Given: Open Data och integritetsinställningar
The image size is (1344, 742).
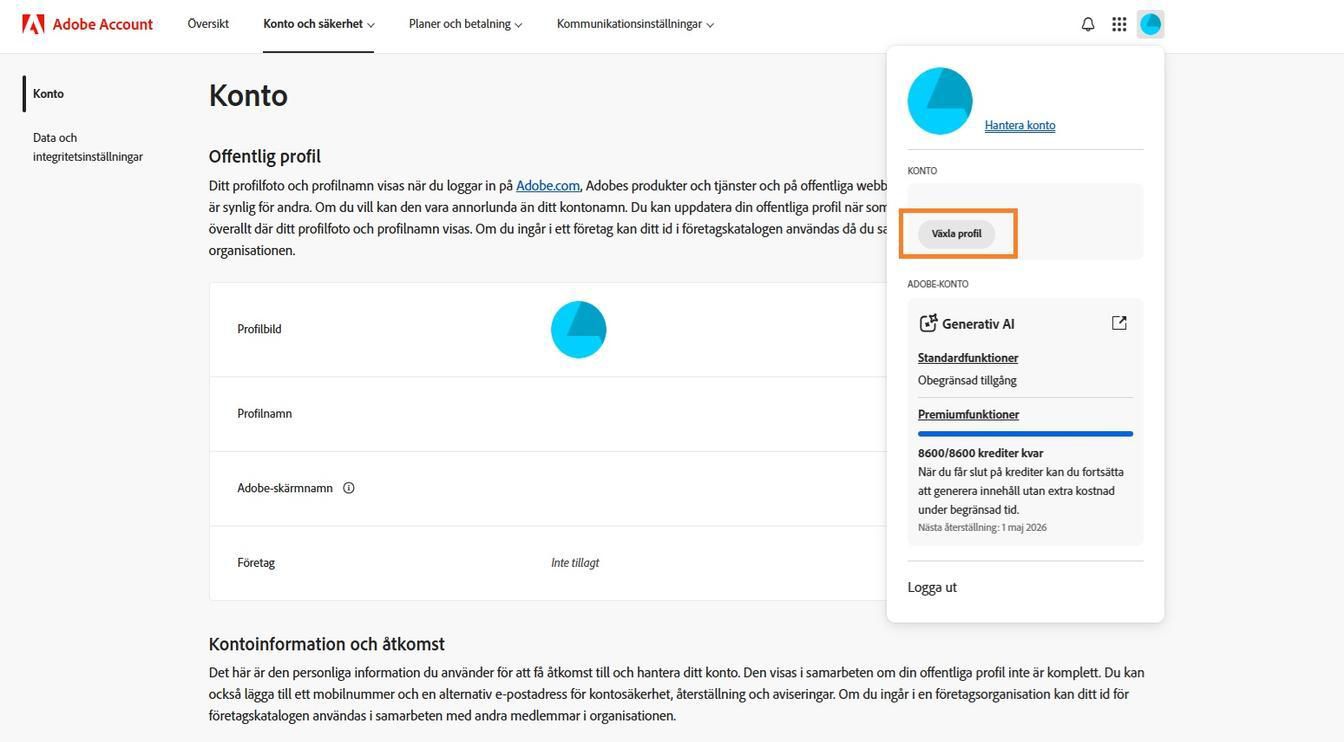Looking at the screenshot, I should click(x=88, y=147).
